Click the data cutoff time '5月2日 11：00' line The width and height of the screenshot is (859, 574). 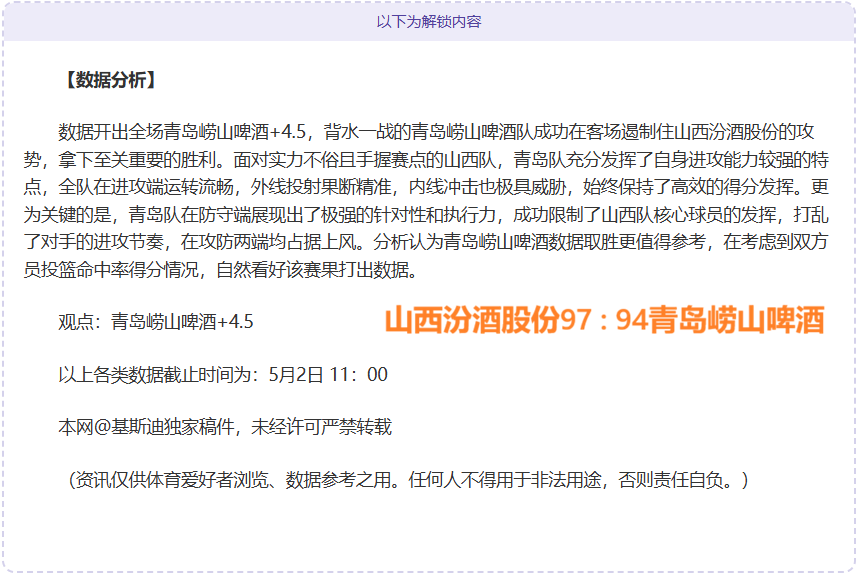tap(223, 375)
